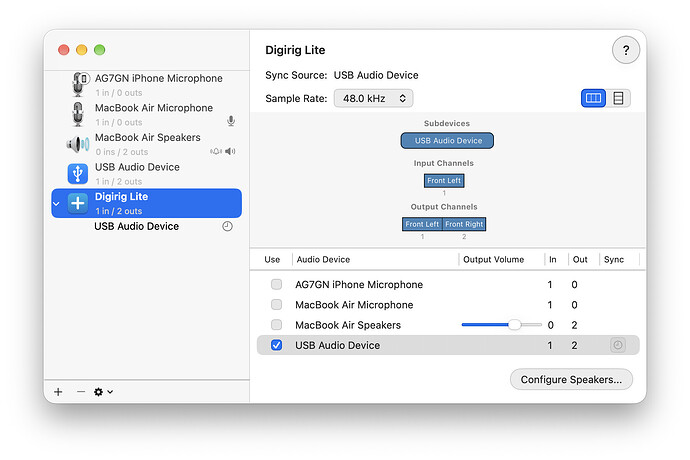Viewport: 690px width, 460px height.
Task: Select the MacBook Air Microphone sidebar icon
Action: coord(78,114)
